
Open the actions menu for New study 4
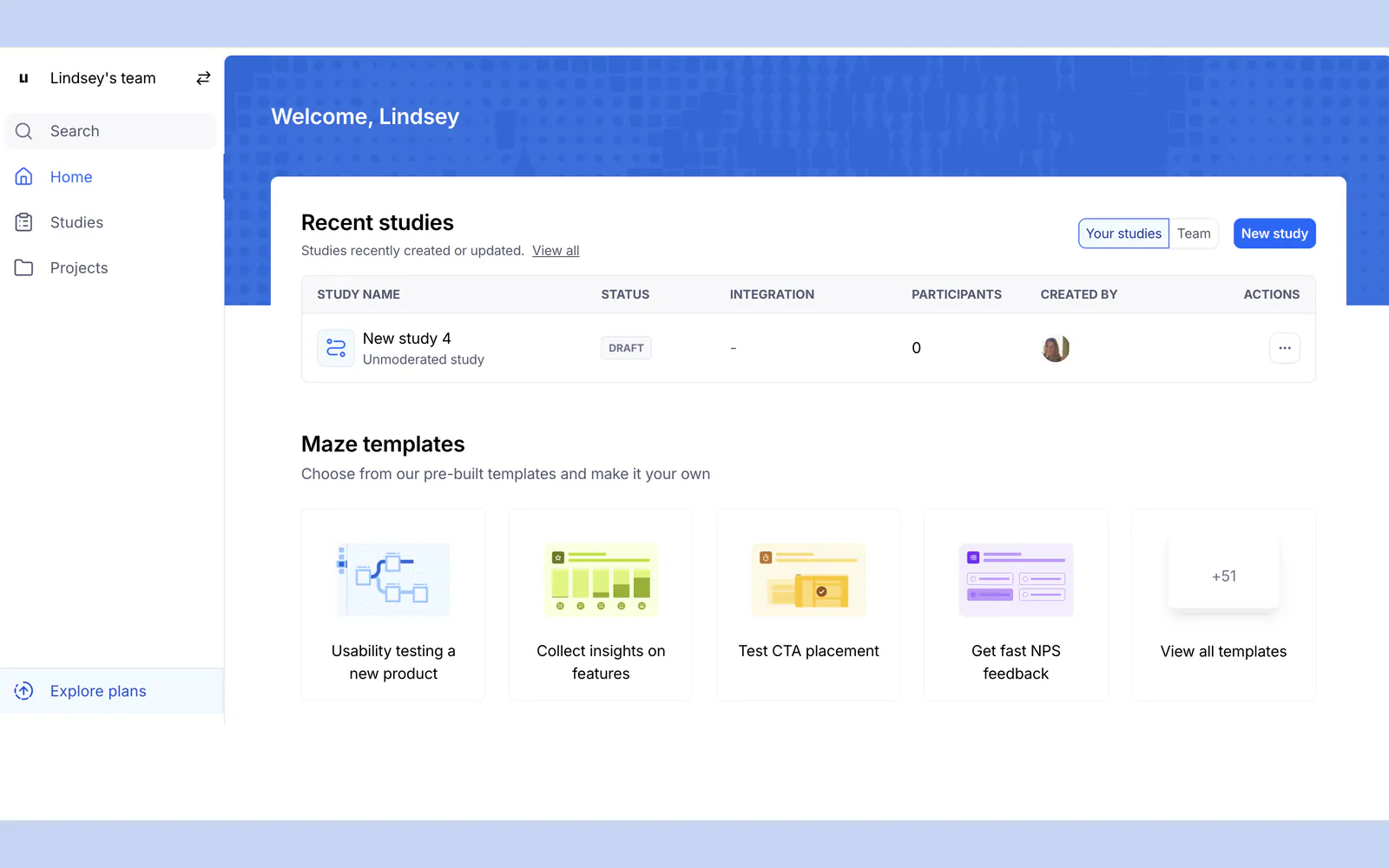(1285, 348)
